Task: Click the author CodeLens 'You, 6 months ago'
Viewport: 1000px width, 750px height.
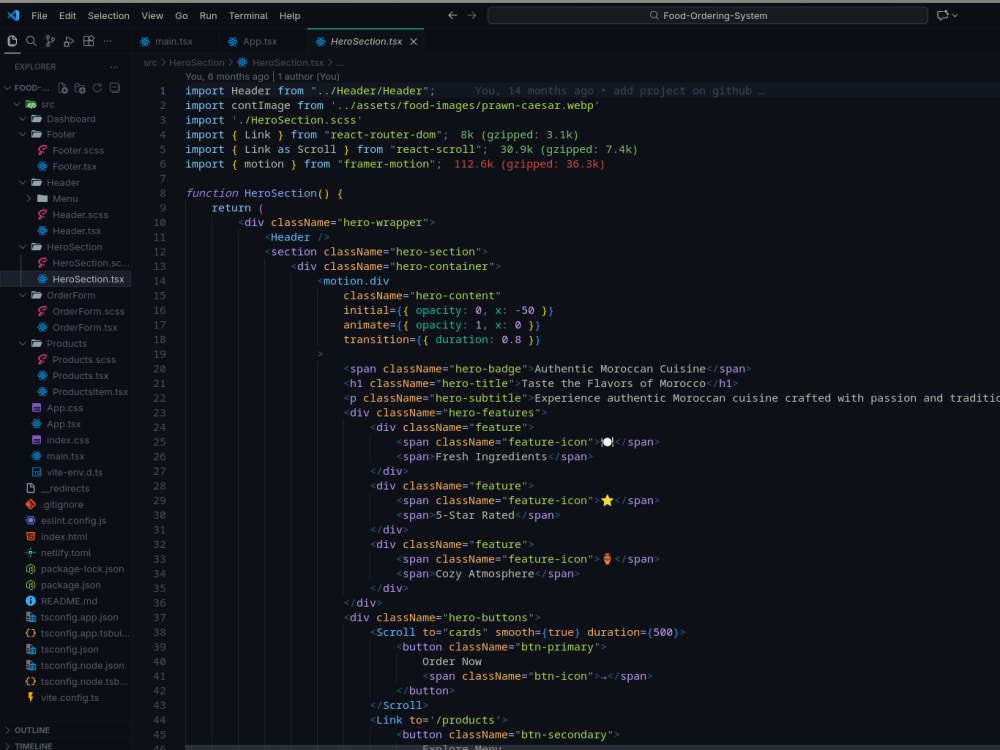Action: pos(227,77)
